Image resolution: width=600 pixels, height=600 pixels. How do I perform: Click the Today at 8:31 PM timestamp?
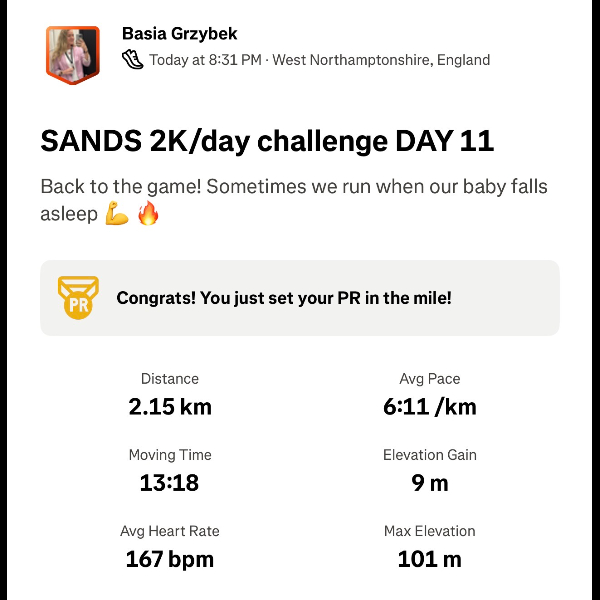click(205, 60)
